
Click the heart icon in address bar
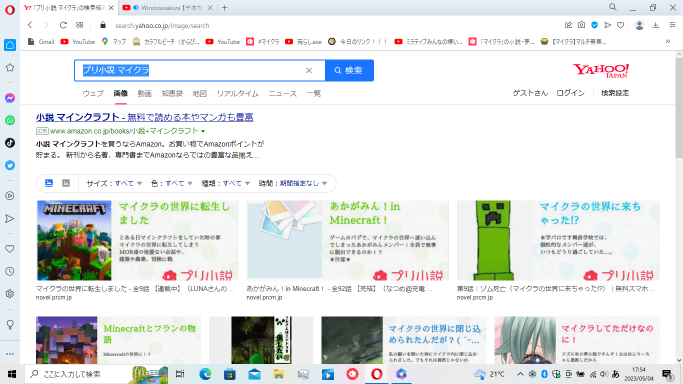point(620,25)
